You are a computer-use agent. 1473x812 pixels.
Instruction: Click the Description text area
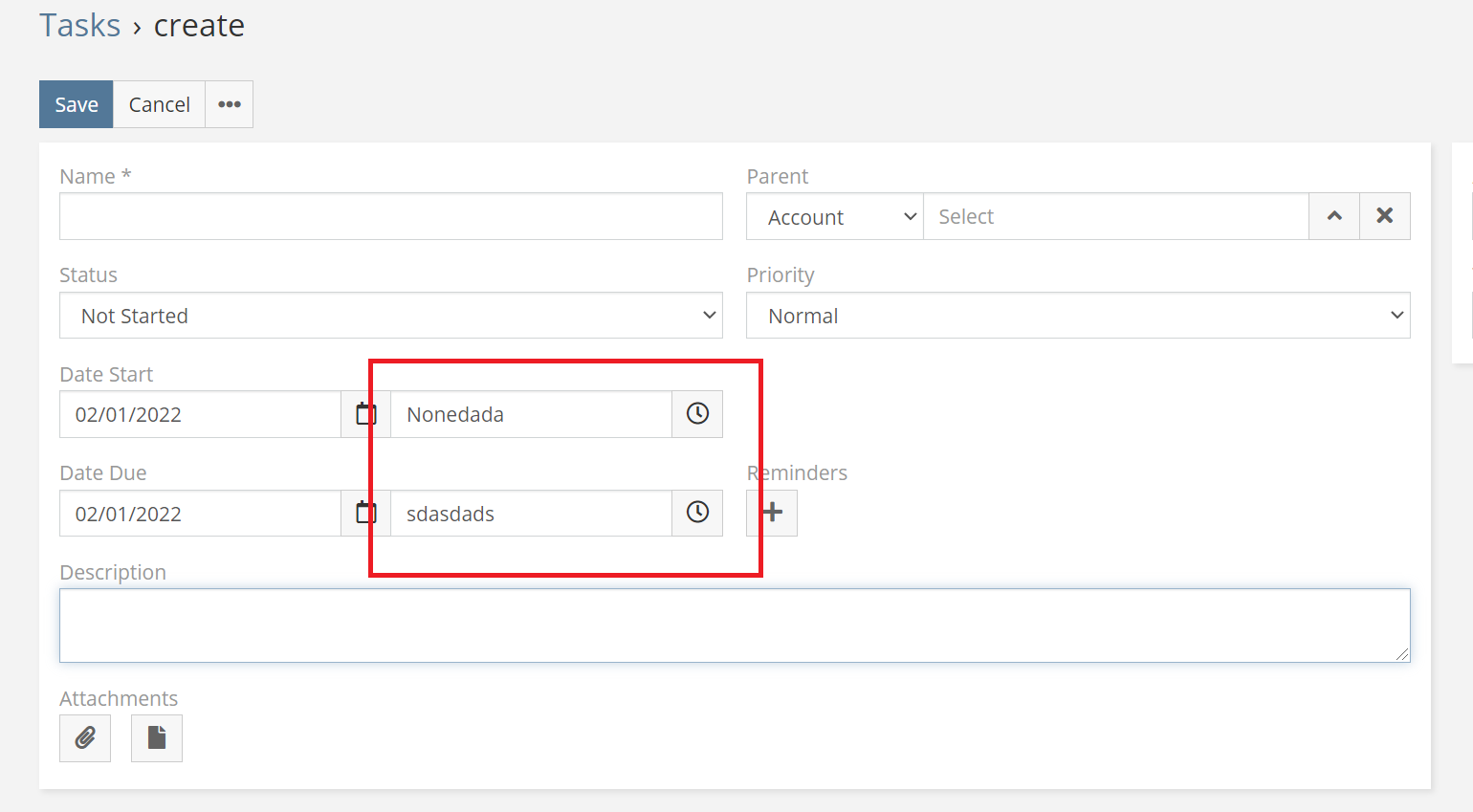(735, 625)
